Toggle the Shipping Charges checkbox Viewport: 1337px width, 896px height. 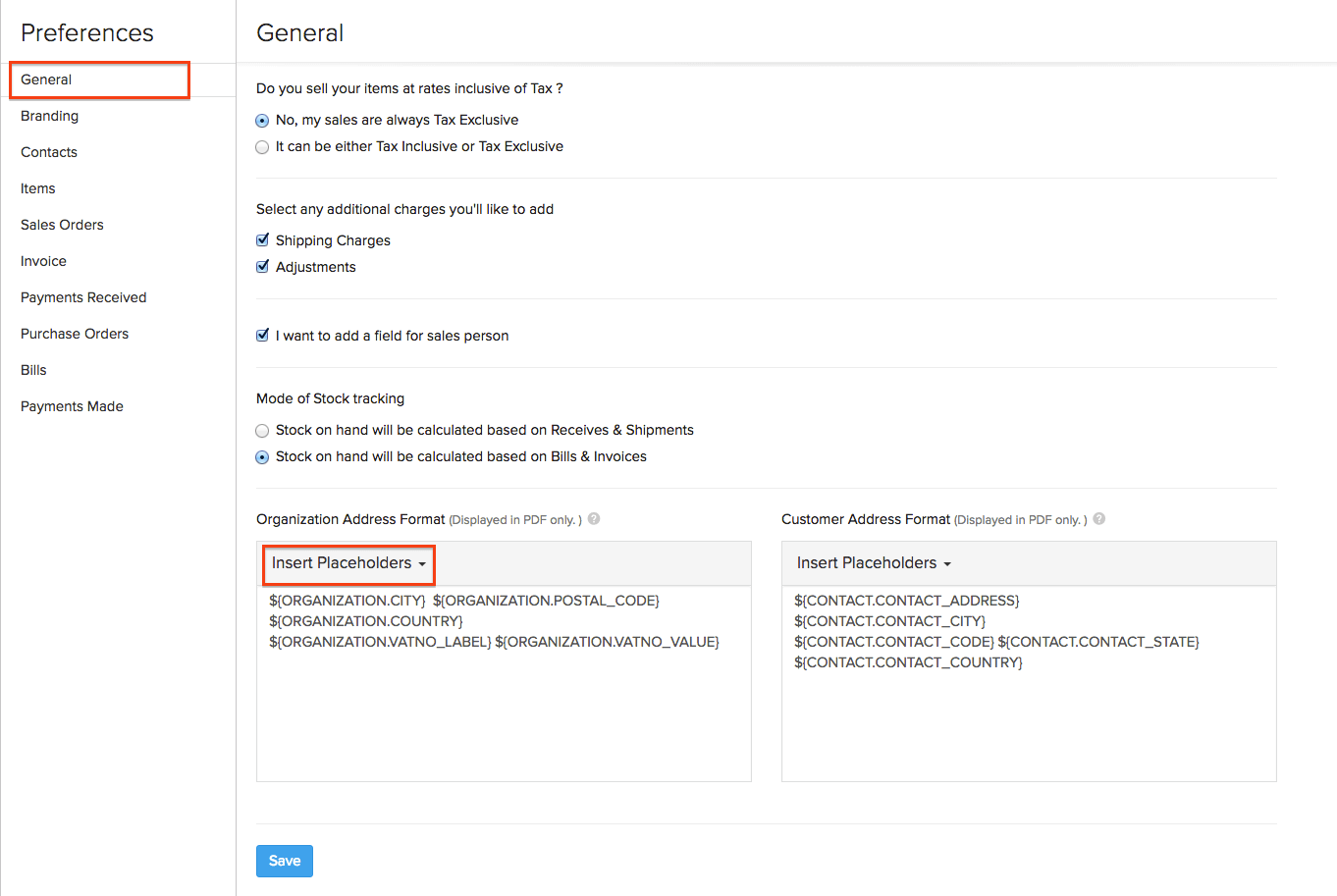click(262, 240)
